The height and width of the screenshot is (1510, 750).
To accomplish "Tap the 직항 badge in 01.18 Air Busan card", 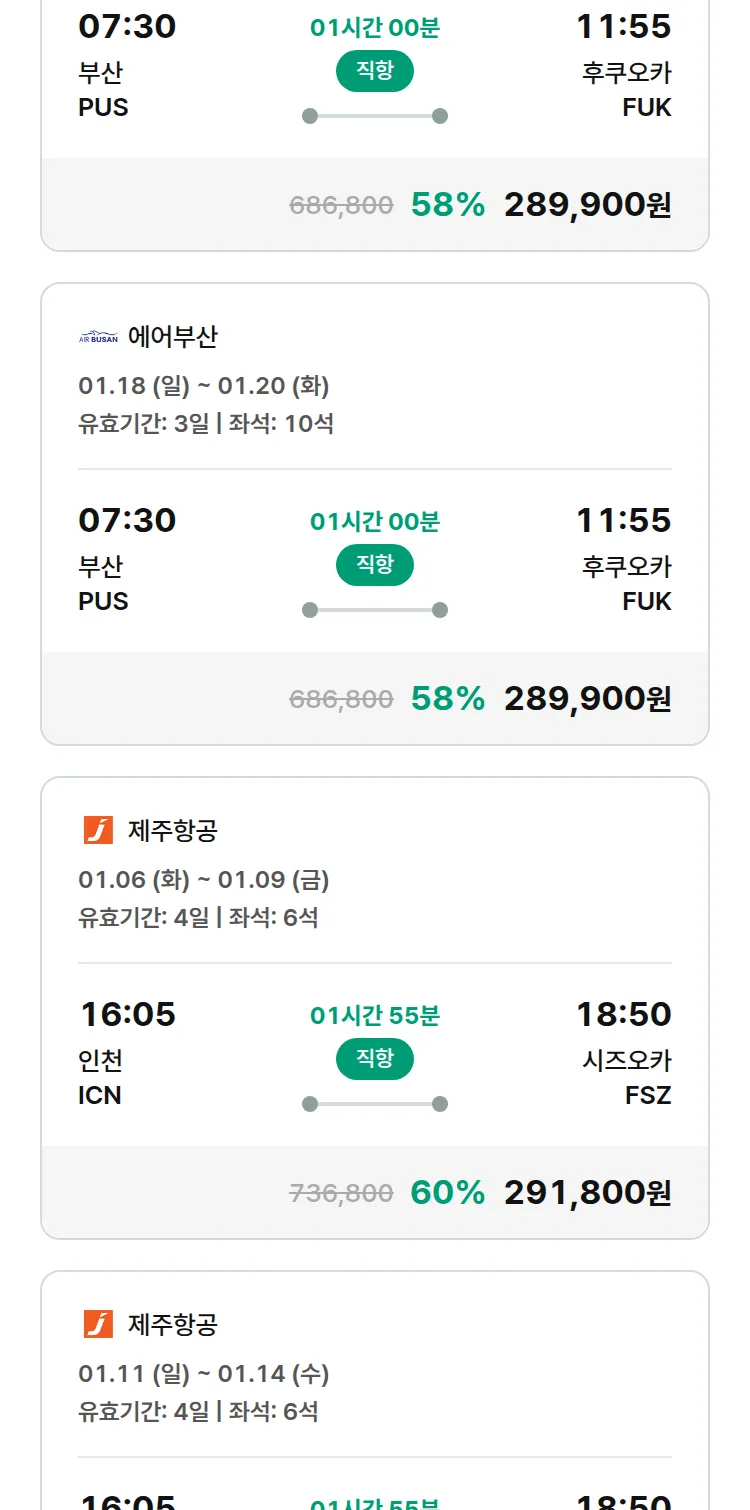I will click(375, 565).
